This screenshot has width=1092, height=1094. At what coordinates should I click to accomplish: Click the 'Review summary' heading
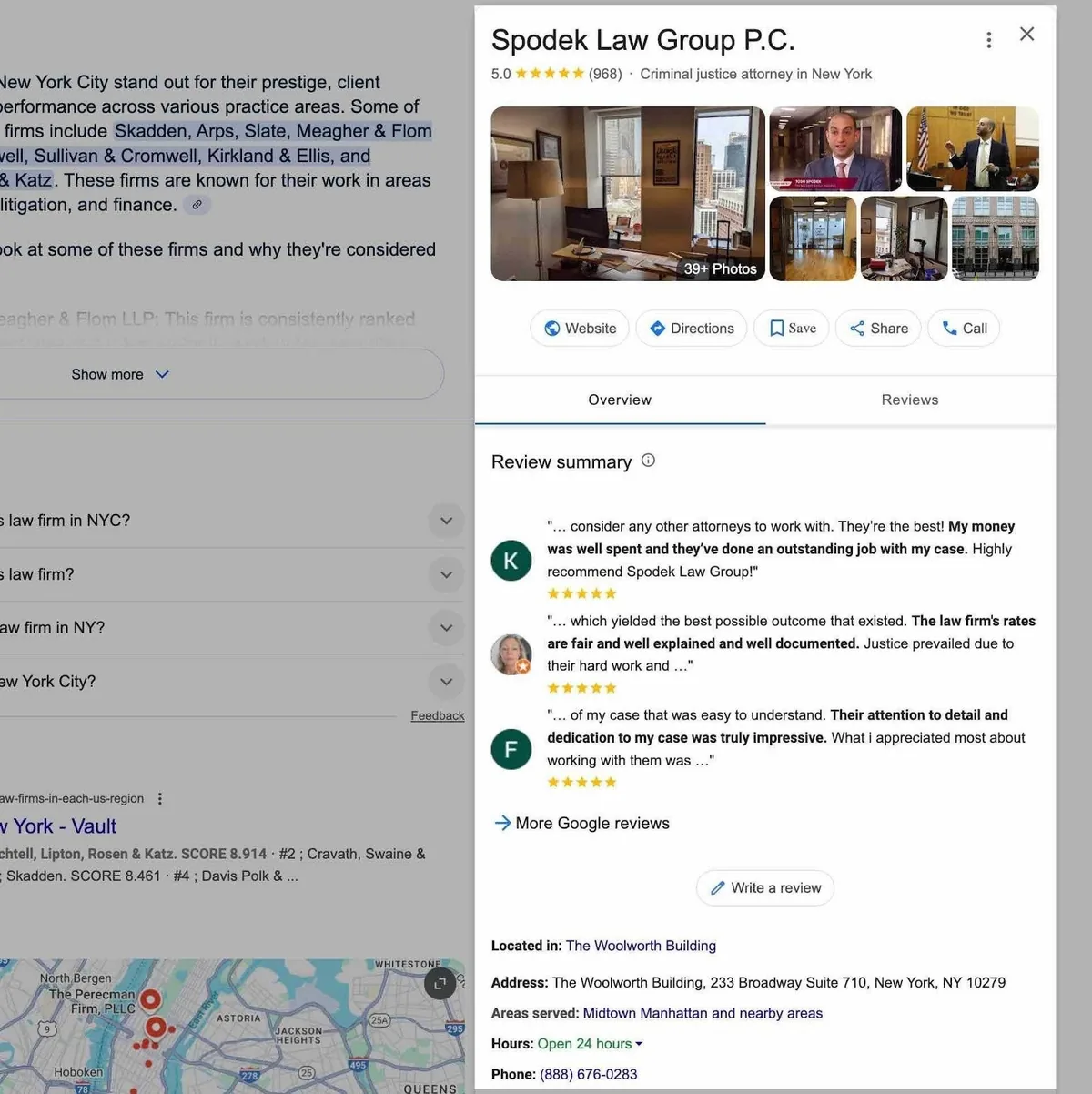click(x=561, y=462)
